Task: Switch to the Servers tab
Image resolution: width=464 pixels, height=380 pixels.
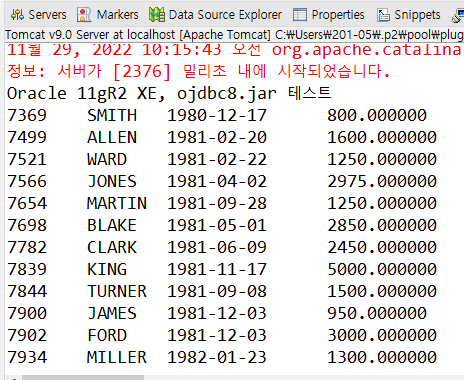Action: coord(38,15)
